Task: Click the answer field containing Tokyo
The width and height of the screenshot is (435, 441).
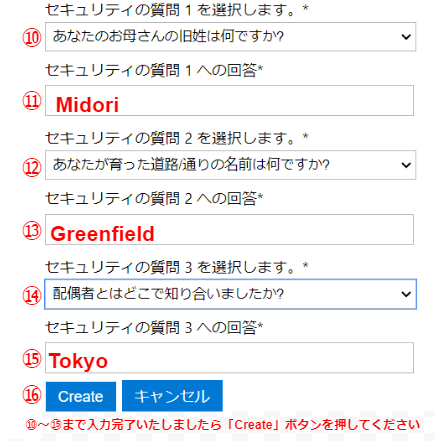Action: coord(229,358)
